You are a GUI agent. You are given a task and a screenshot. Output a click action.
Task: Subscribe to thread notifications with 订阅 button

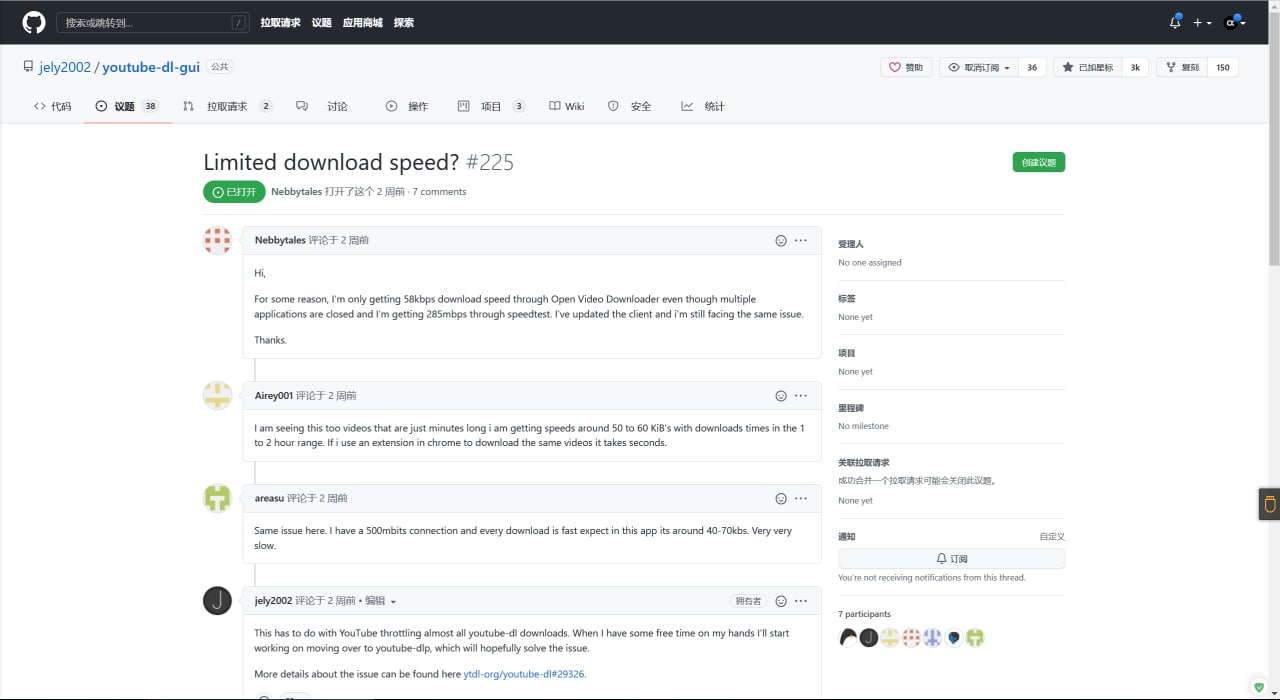point(951,559)
